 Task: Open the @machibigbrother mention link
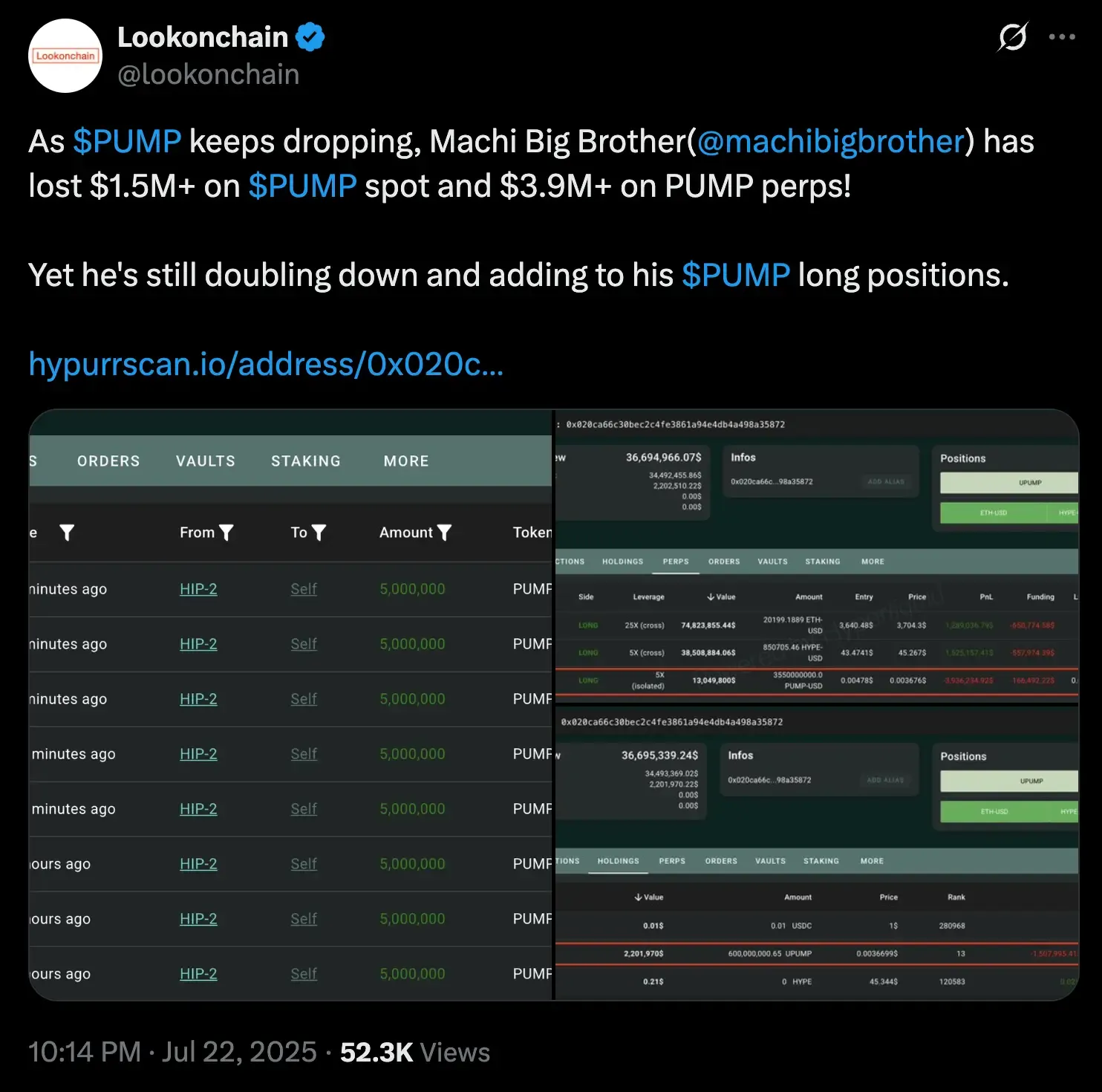point(830,141)
